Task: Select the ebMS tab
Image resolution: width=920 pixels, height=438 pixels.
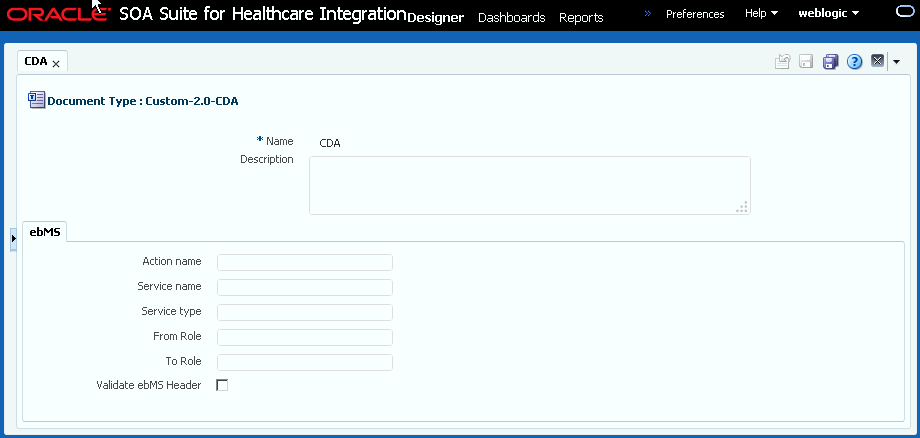Action: (45, 232)
